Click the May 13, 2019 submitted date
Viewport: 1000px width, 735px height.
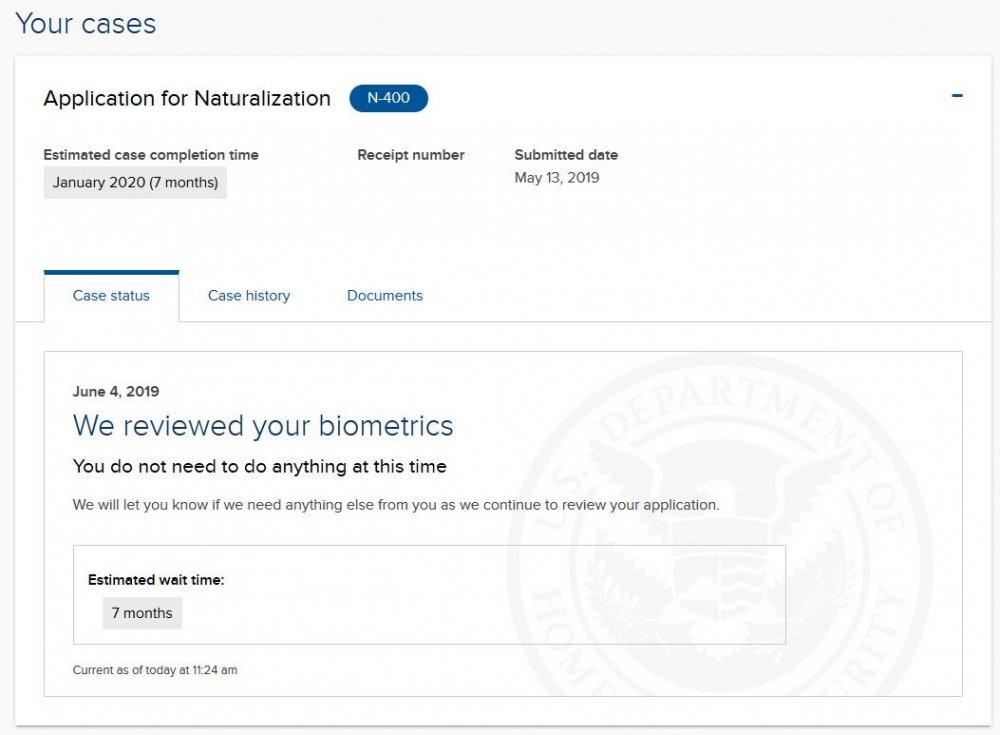(x=557, y=178)
